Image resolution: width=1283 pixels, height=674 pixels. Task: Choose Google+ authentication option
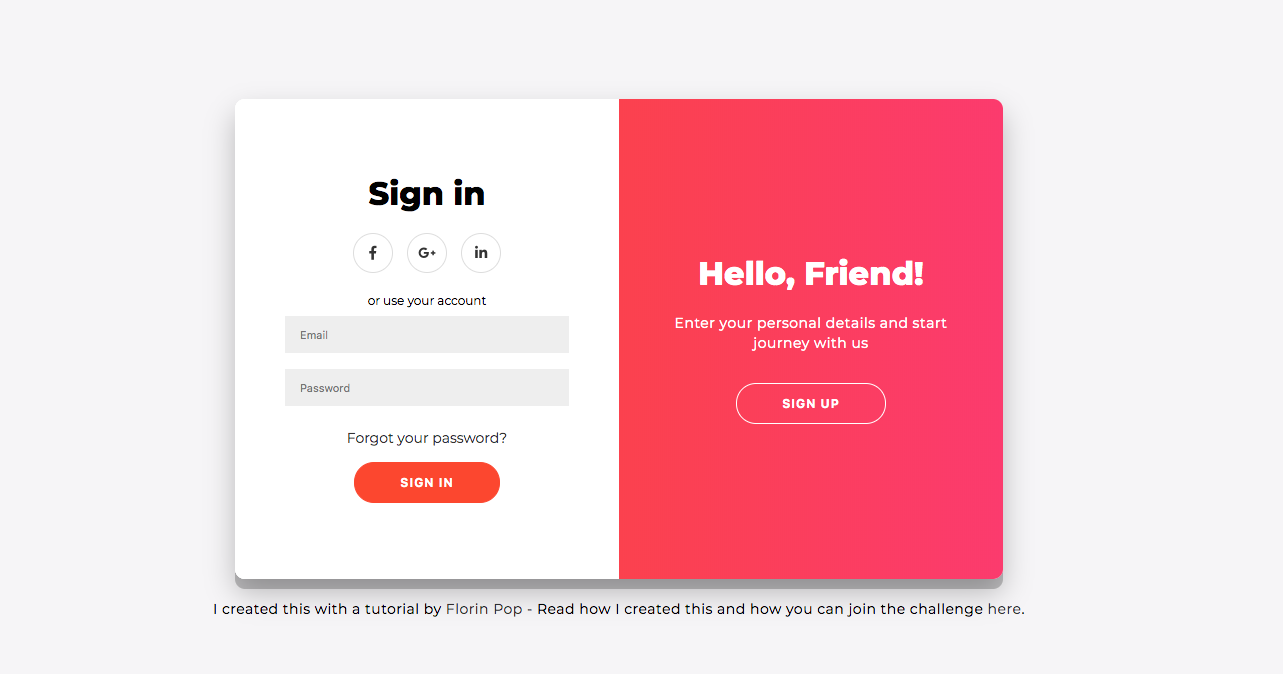pos(427,253)
